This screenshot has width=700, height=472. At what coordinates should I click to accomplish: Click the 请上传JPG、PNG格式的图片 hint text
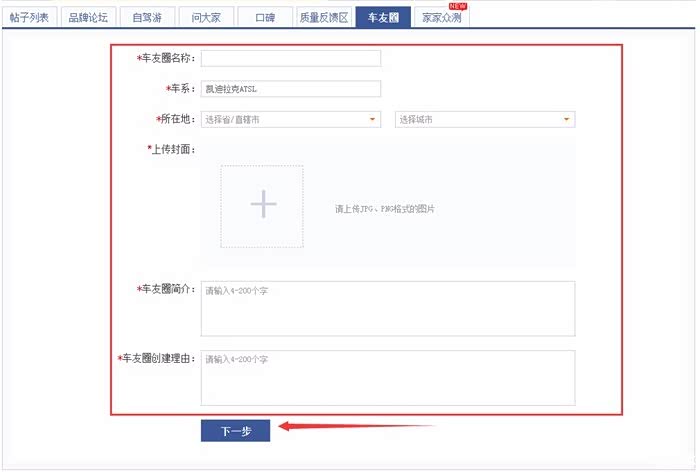click(x=385, y=209)
